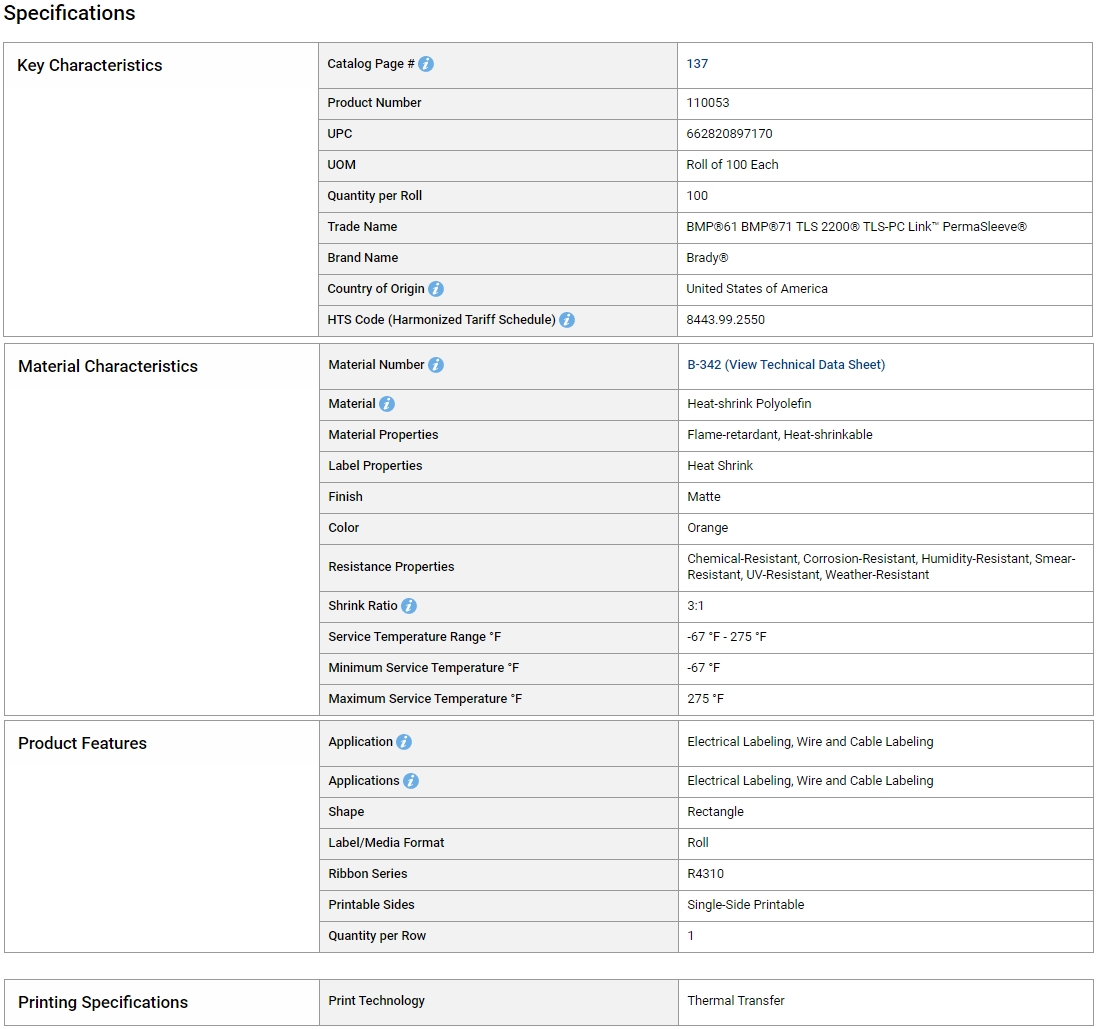The height and width of the screenshot is (1029, 1098).
Task: Click the Label/Media Format value Roll
Action: coord(697,843)
